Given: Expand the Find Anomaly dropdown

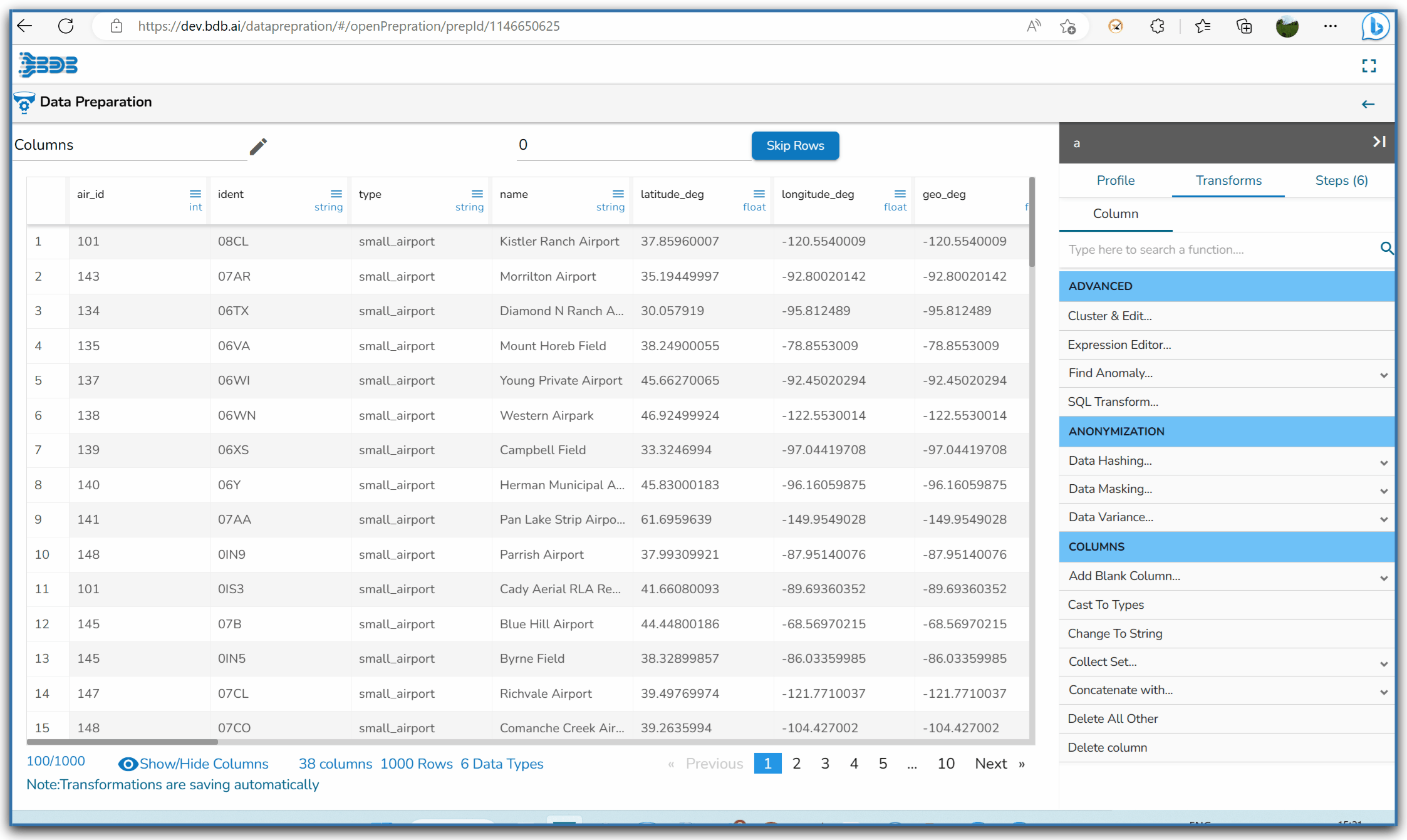Looking at the screenshot, I should [1384, 375].
